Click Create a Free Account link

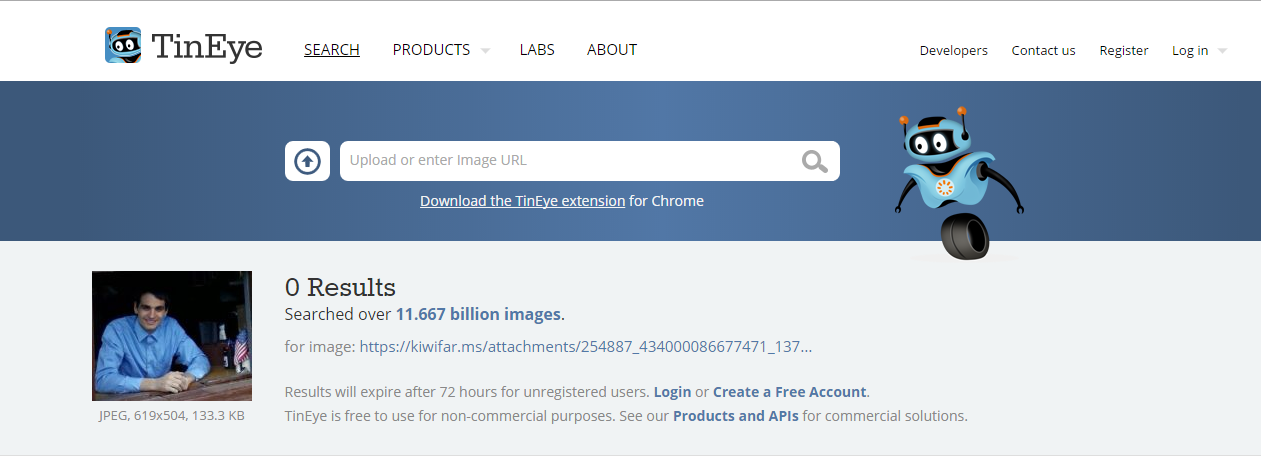790,392
